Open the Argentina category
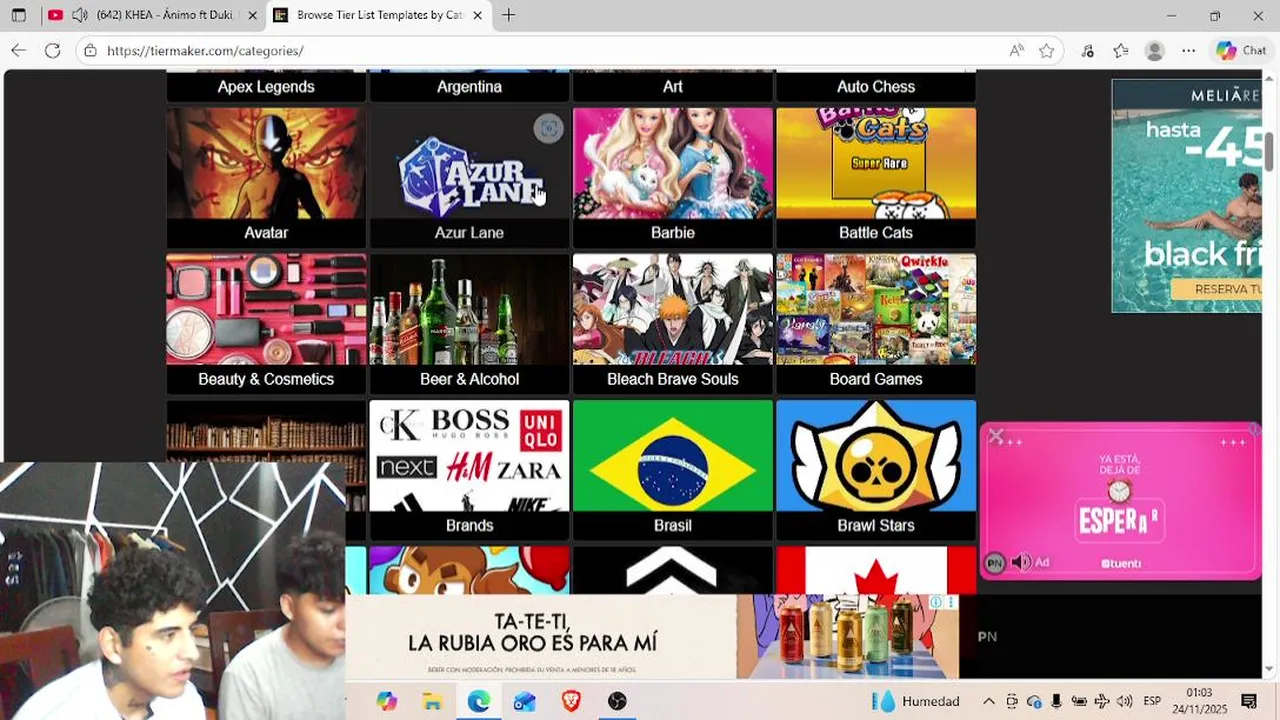Screen dimensions: 1280x720 tap(469, 86)
